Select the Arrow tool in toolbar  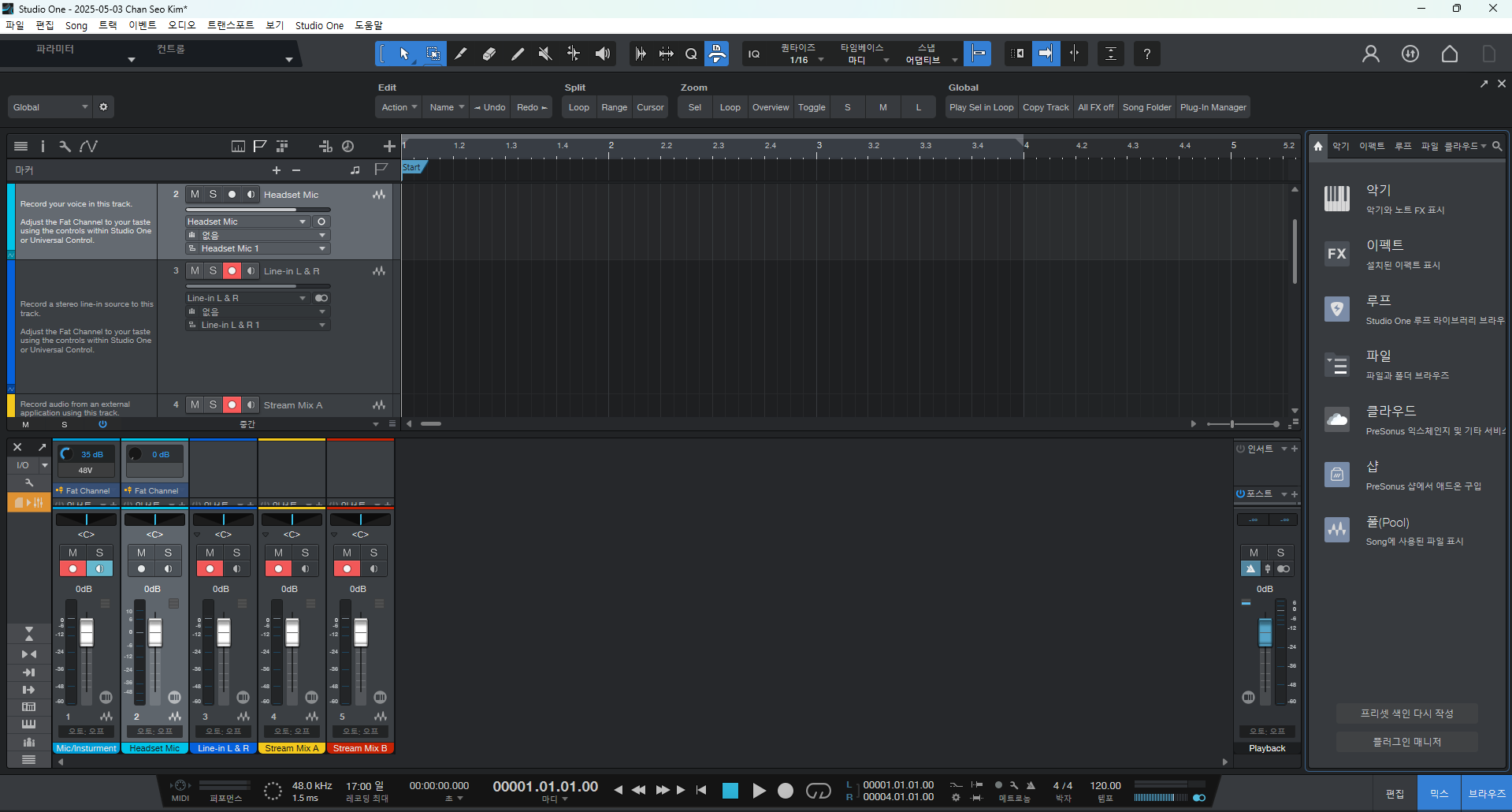pyautogui.click(x=404, y=54)
